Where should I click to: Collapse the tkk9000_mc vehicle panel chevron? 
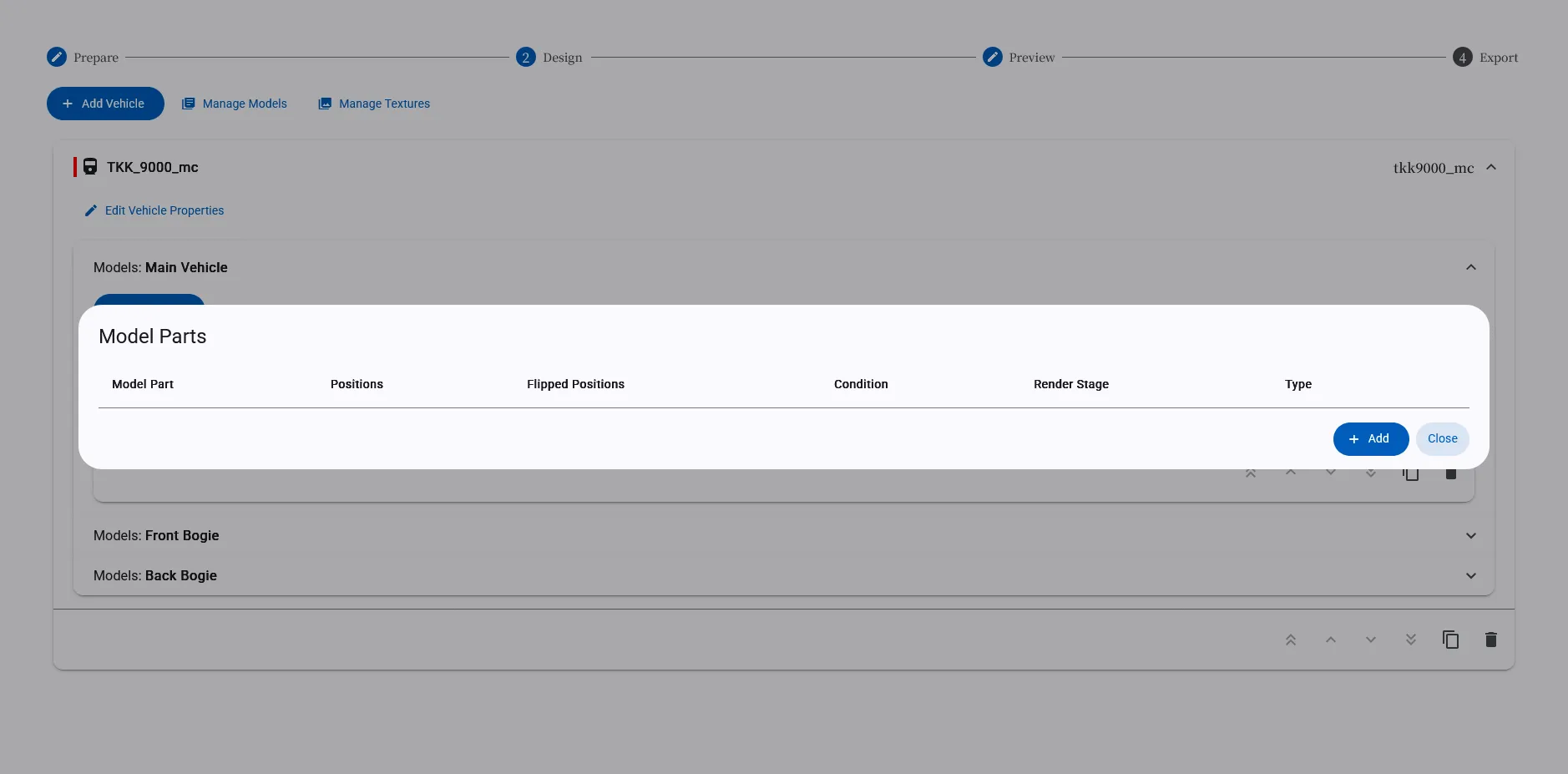pyautogui.click(x=1490, y=167)
